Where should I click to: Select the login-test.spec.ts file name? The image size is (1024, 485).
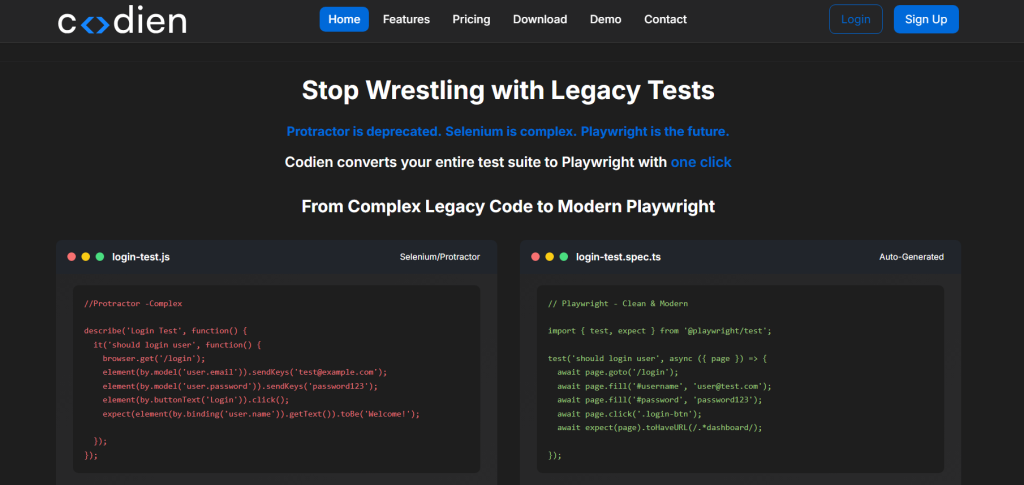[618, 257]
